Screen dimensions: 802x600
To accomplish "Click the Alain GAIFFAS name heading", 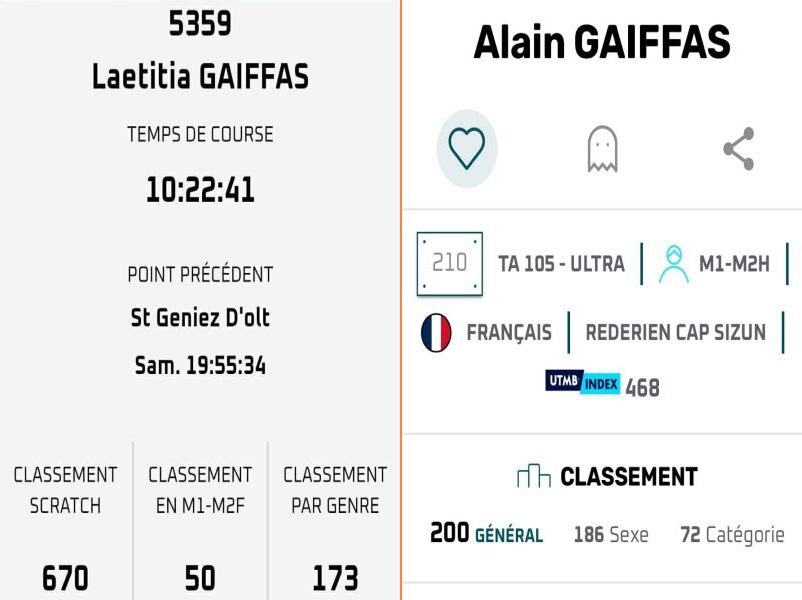I will 601,43.
